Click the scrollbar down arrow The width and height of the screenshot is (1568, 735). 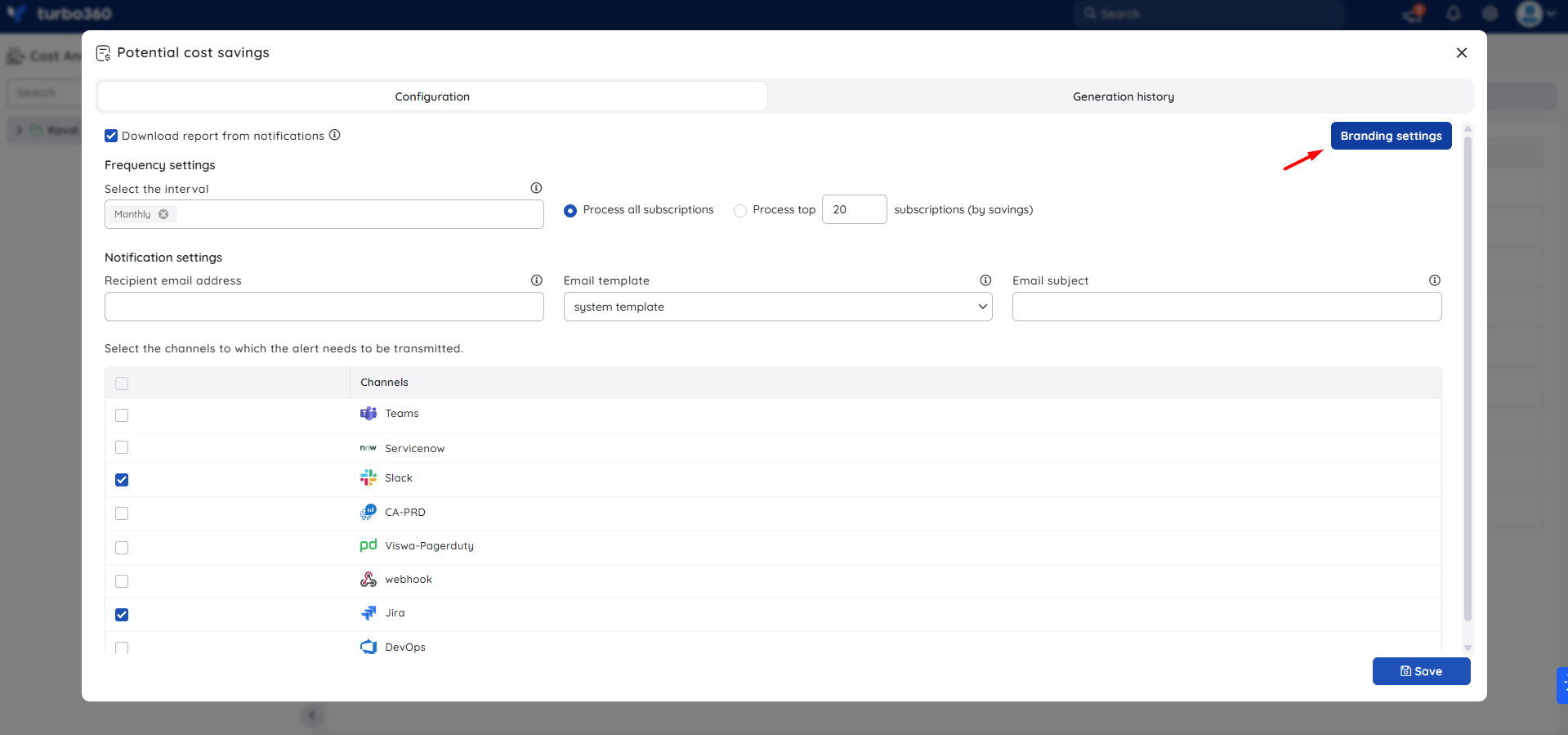[1467, 648]
